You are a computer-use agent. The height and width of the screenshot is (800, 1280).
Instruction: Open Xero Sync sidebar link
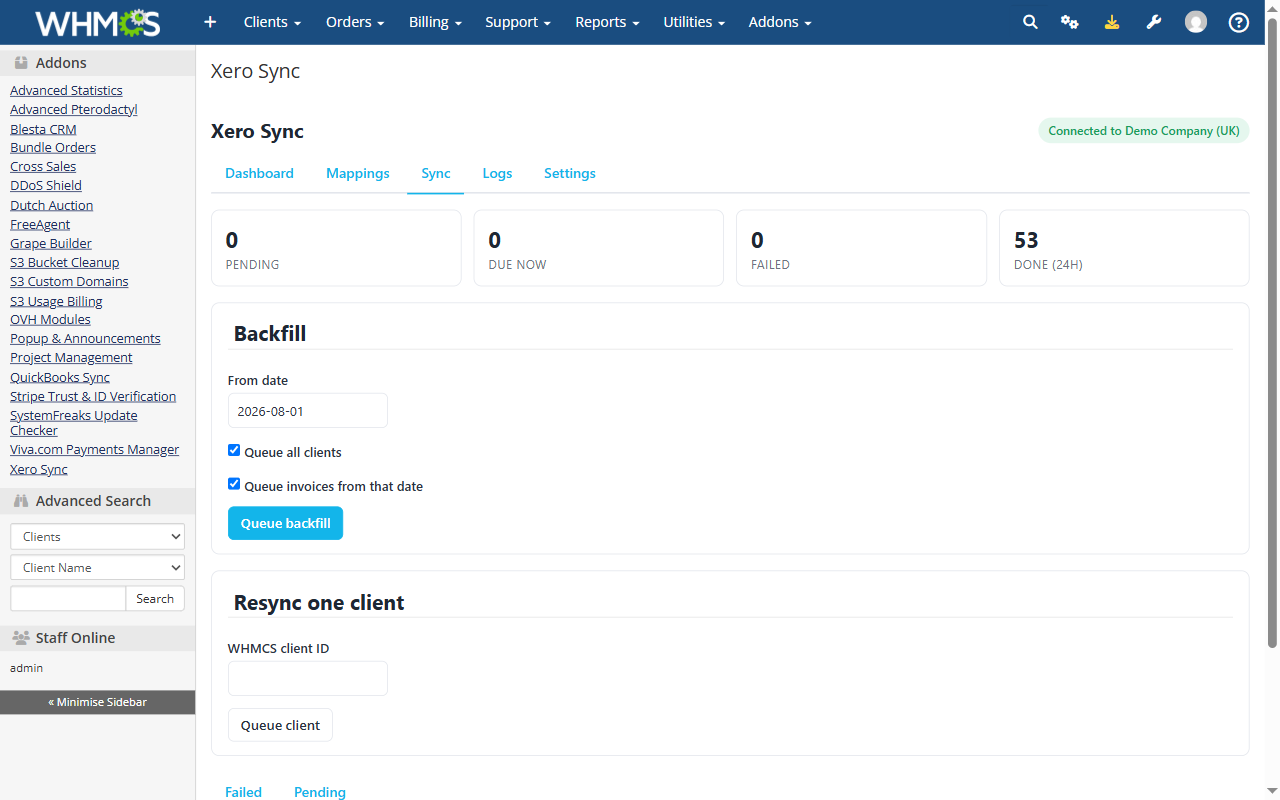(39, 469)
